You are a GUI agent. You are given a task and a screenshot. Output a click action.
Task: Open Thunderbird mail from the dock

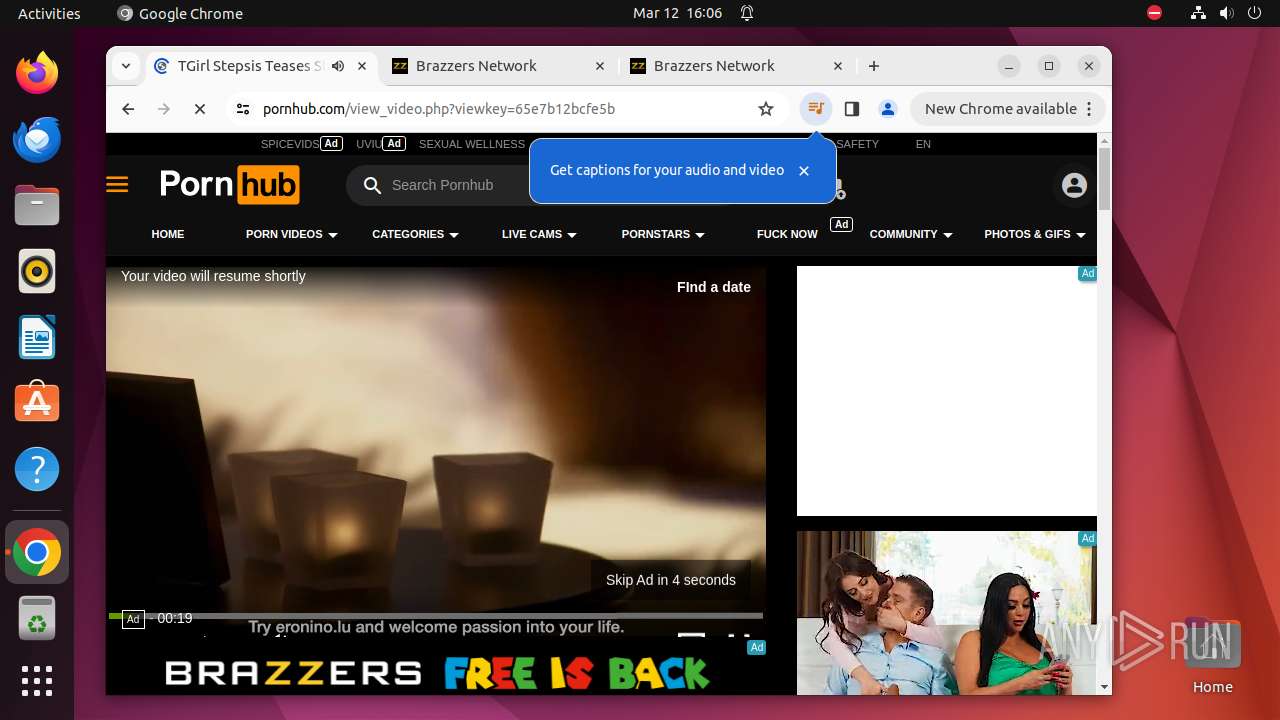37,139
